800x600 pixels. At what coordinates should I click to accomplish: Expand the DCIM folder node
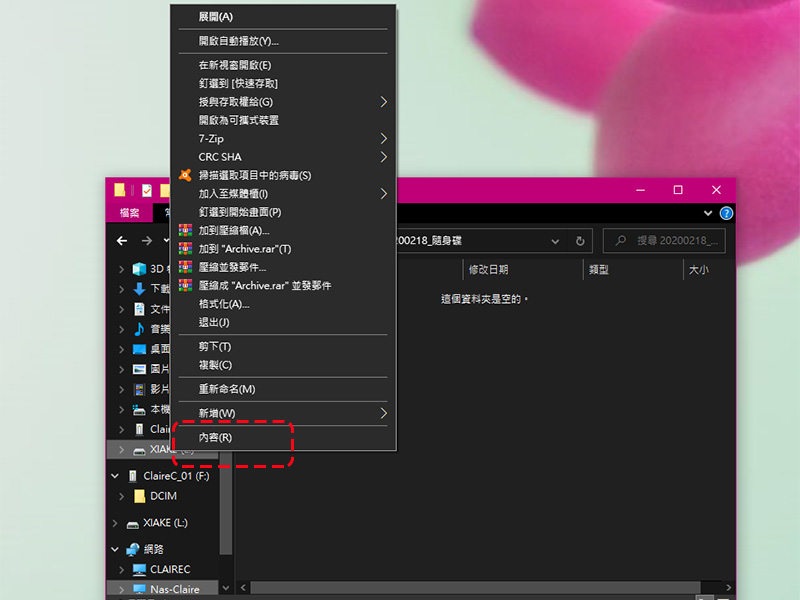(x=121, y=496)
